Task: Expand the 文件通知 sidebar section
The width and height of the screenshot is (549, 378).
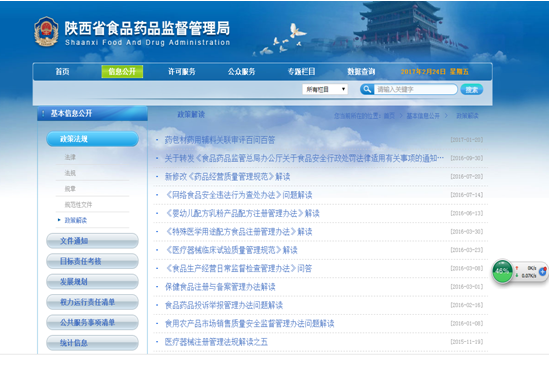Action: click(x=92, y=241)
